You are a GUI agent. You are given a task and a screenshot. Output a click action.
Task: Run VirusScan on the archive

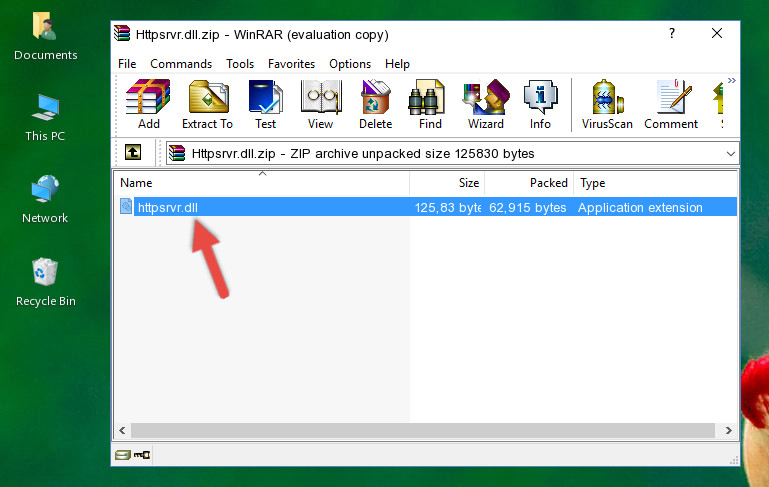(607, 104)
